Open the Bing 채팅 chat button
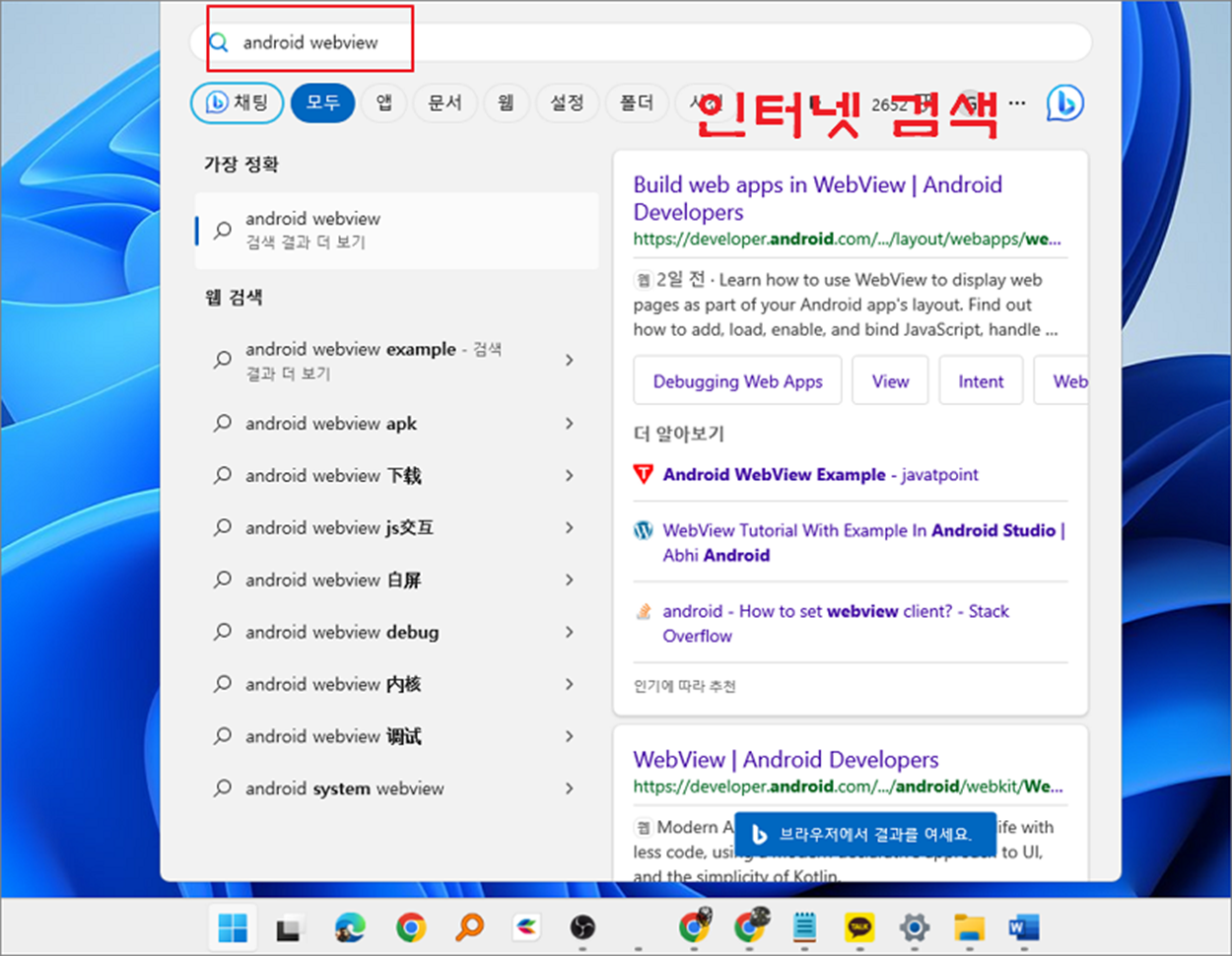The image size is (1232, 956). click(237, 102)
